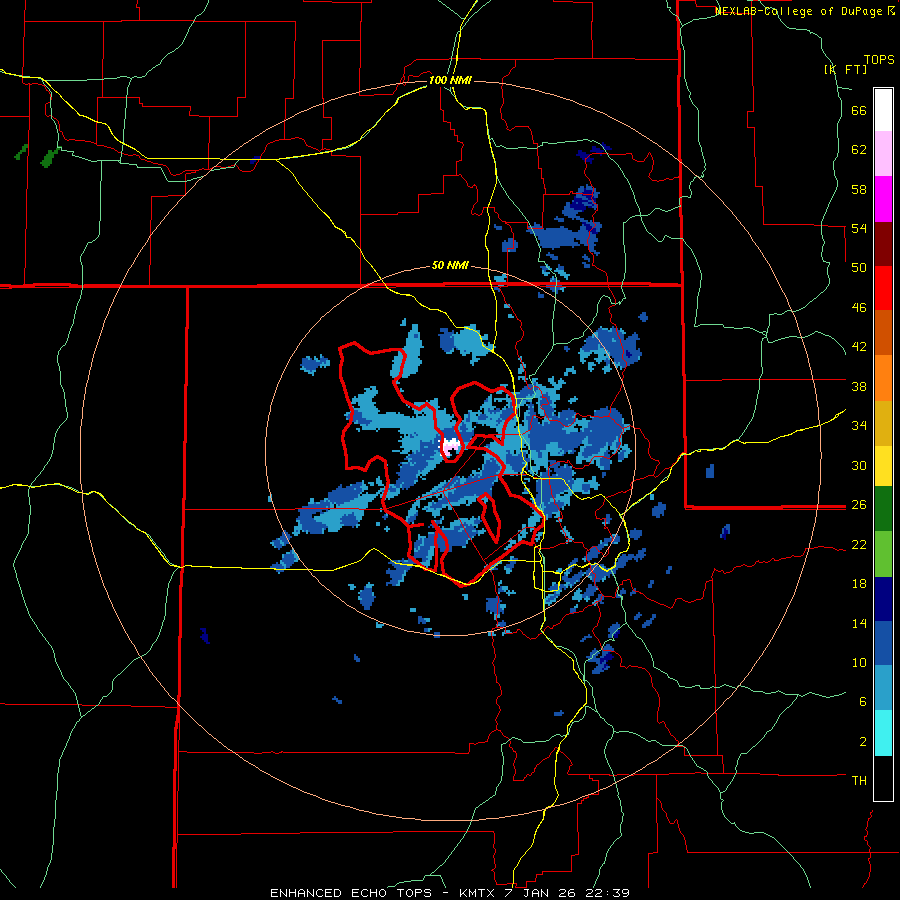Pick the bright yellow legend swatch
The width and height of the screenshot is (900, 900).
883,466
